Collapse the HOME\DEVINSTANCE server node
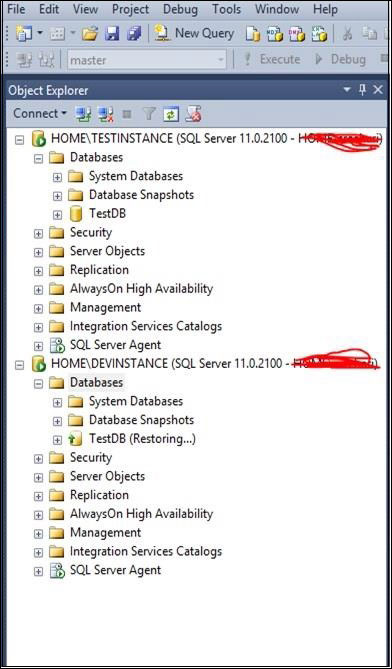 19,364
